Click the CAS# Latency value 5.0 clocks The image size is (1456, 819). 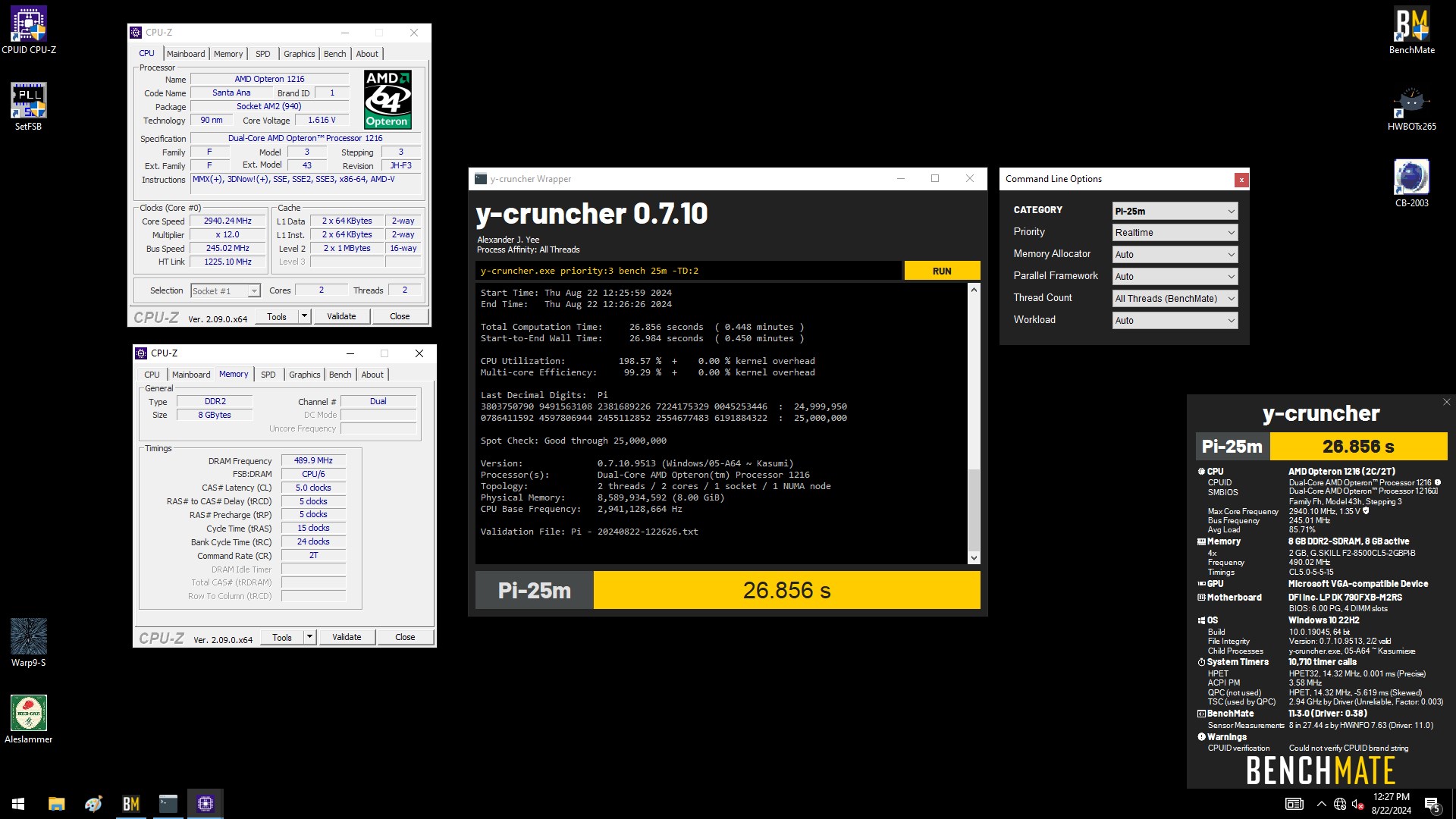313,488
